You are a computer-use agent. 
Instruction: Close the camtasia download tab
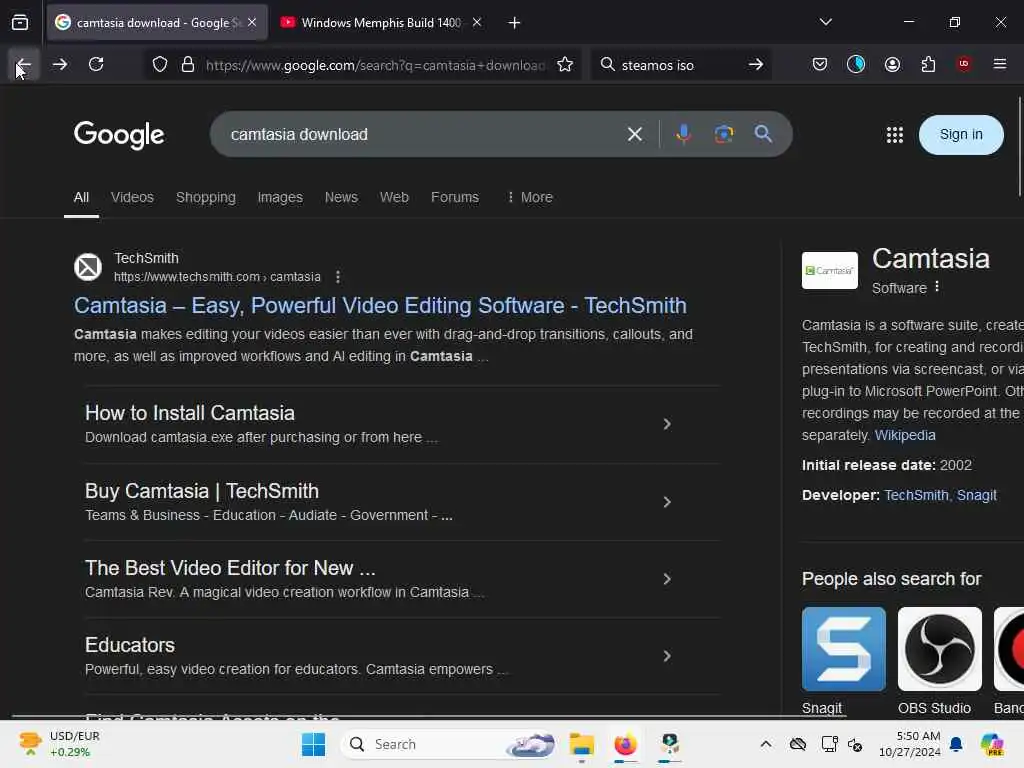(x=252, y=23)
